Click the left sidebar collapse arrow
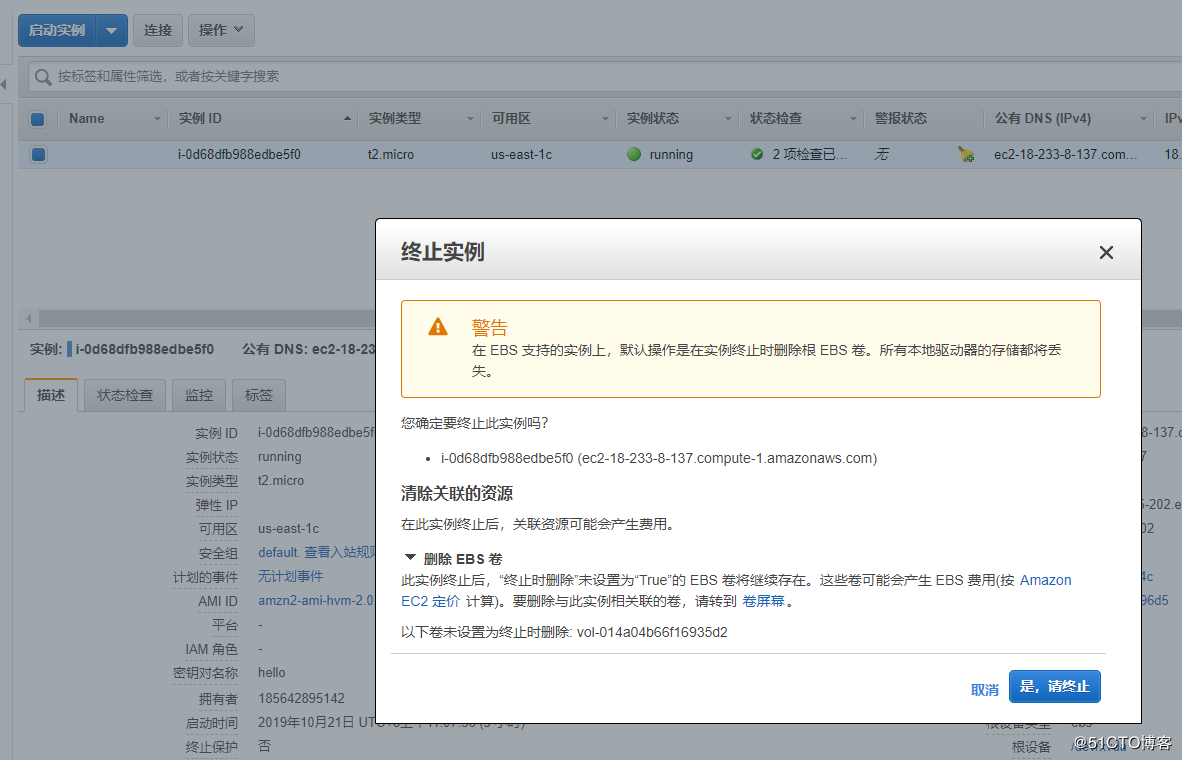The height and width of the screenshot is (760, 1182). coord(4,84)
